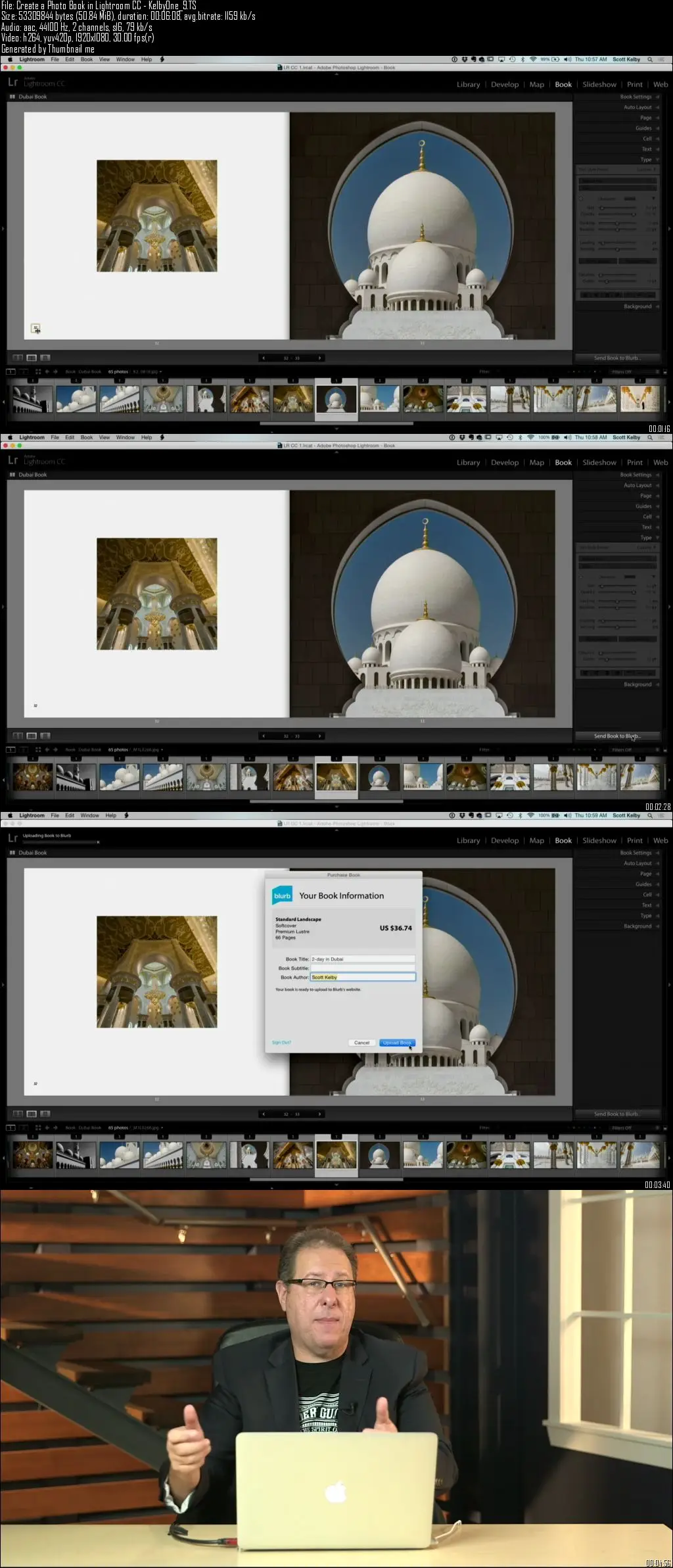Open Slideshow module in 10:58 AM frame
Screen dimensions: 673x1568
599,462
